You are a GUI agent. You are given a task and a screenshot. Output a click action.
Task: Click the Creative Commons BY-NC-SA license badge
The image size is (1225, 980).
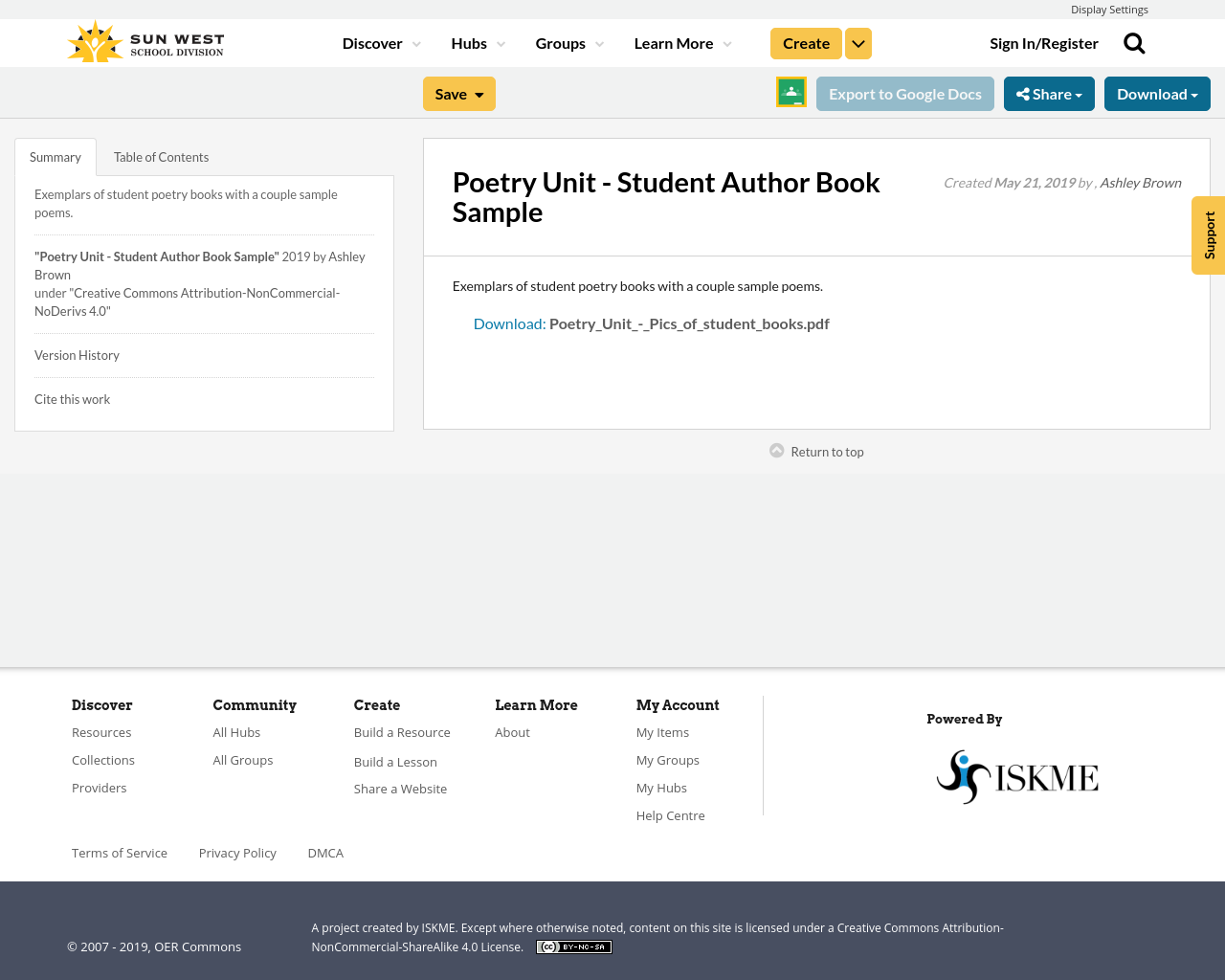573,946
